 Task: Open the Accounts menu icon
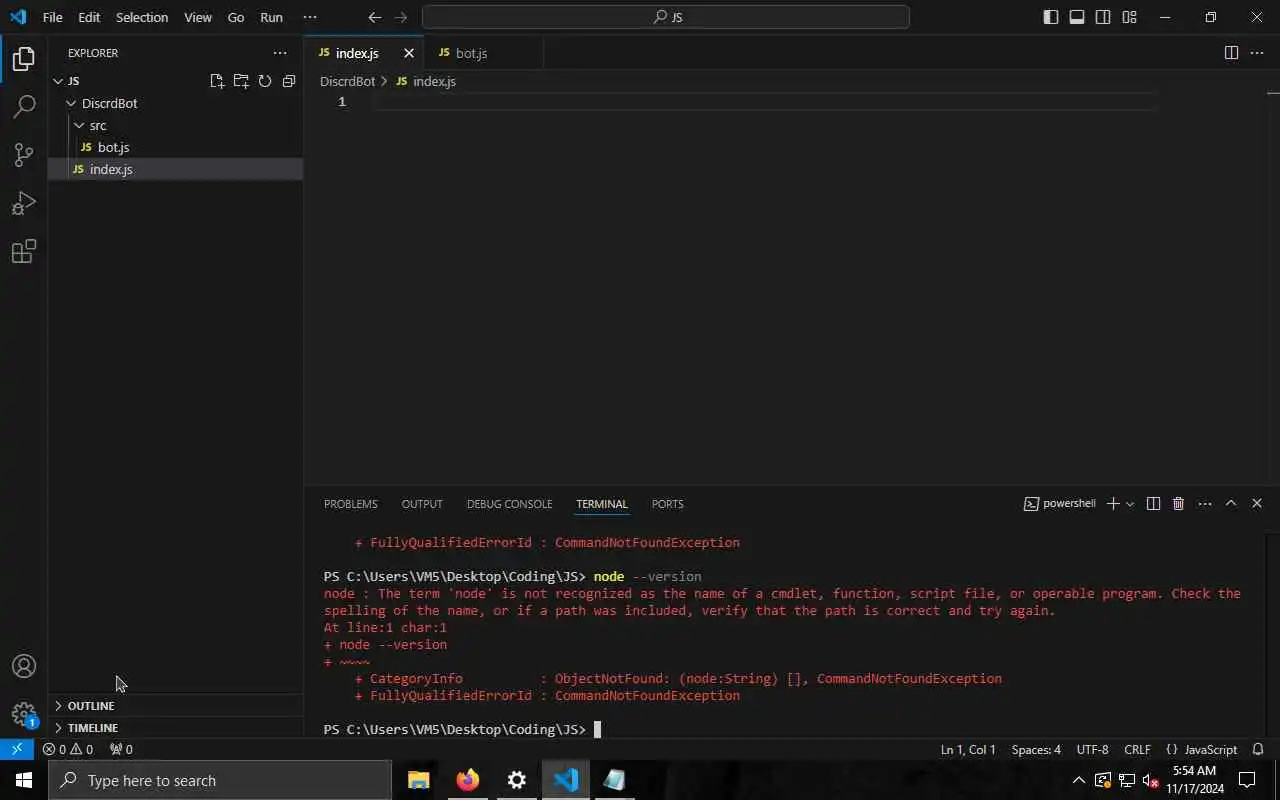coord(24,666)
